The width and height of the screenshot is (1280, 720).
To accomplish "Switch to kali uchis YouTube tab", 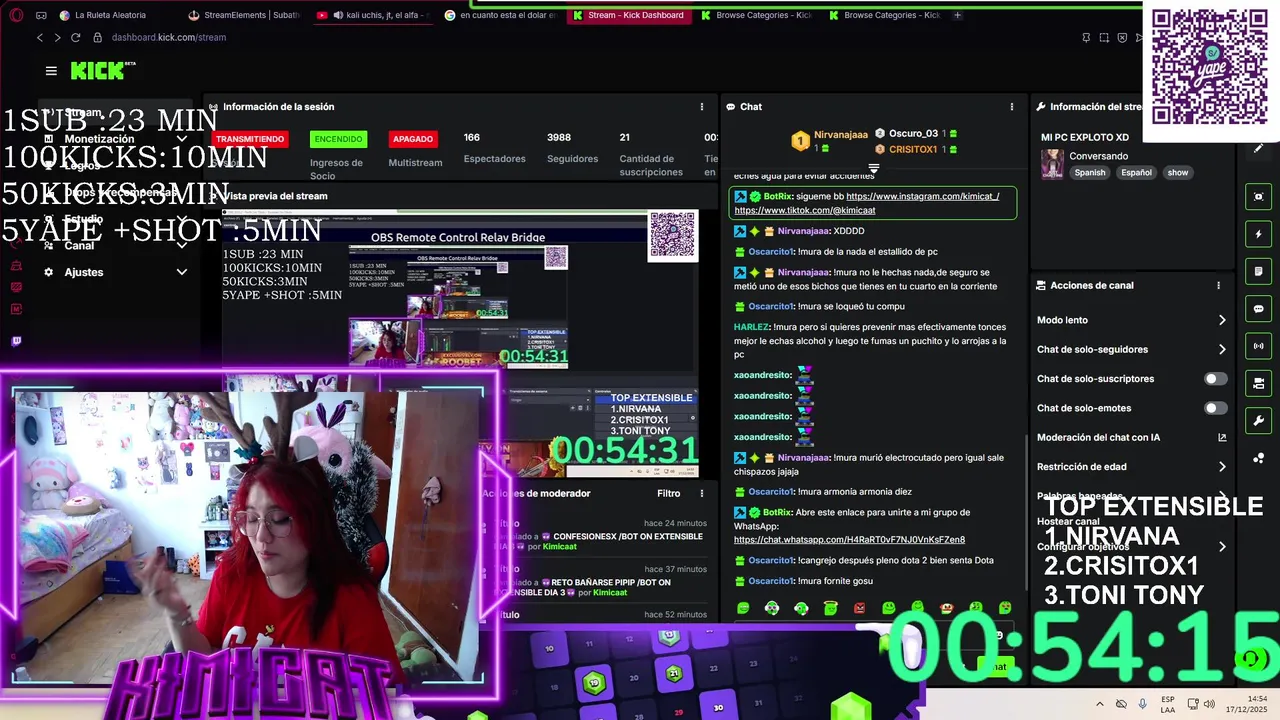I will (372, 15).
